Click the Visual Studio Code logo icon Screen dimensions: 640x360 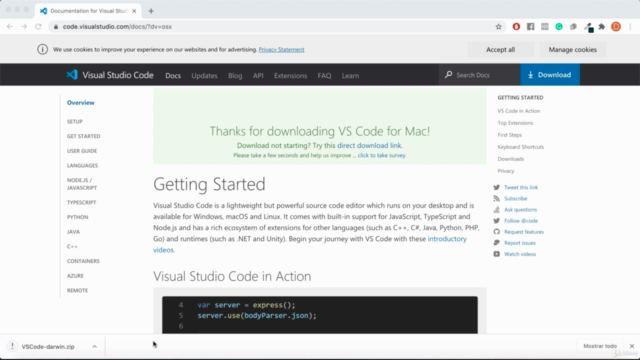tap(72, 75)
